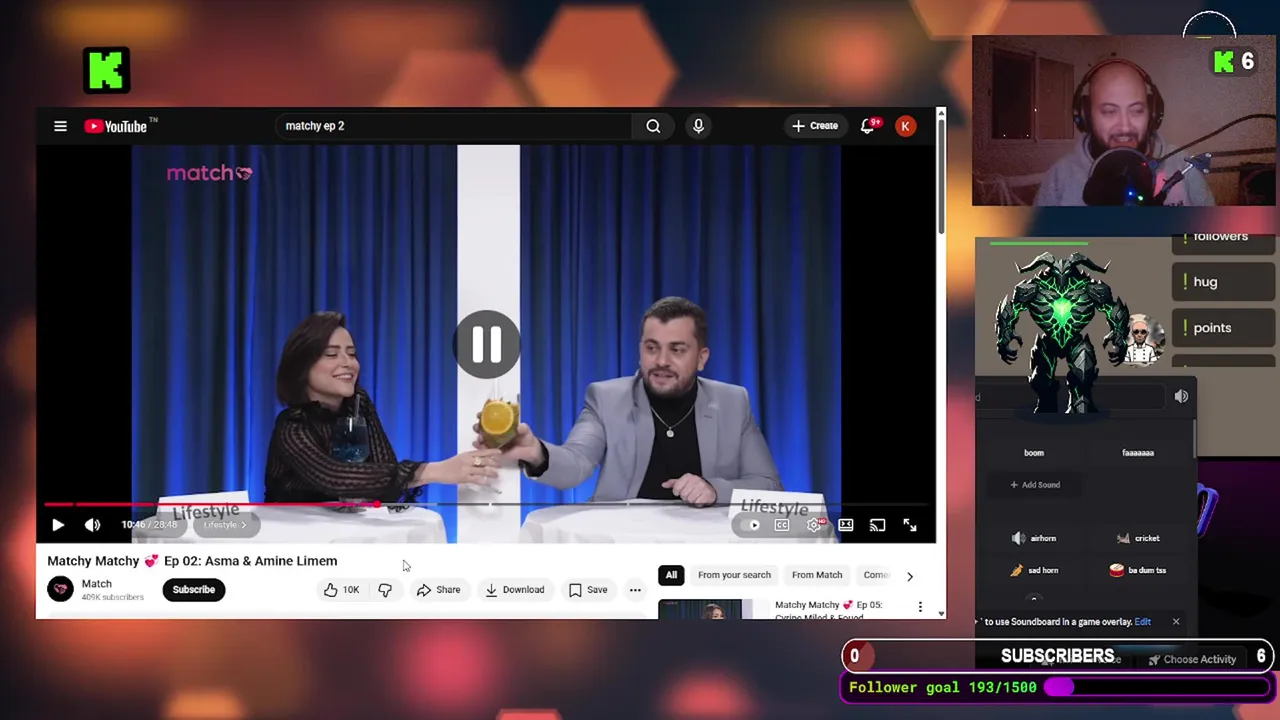This screenshot has height=720, width=1280.
Task: Focus the search box containing 'matchy ep 2'
Action: pyautogui.click(x=455, y=126)
